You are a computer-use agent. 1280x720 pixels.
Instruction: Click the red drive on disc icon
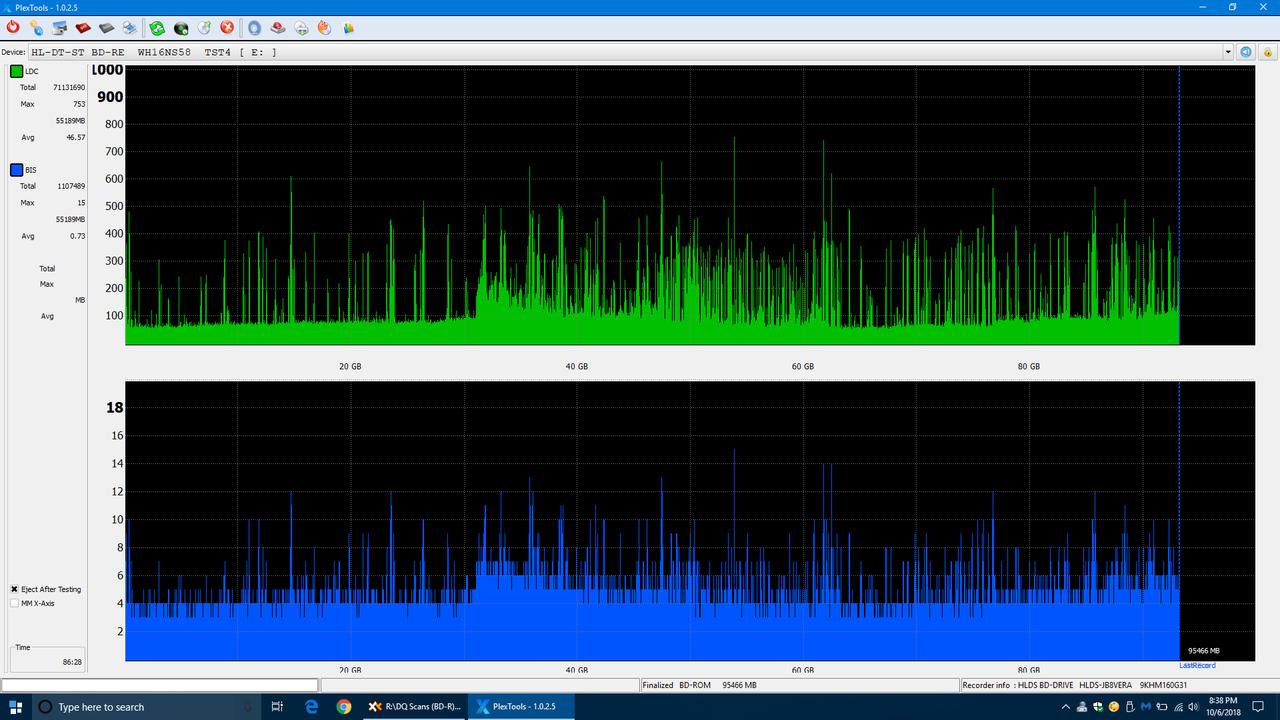coord(278,28)
